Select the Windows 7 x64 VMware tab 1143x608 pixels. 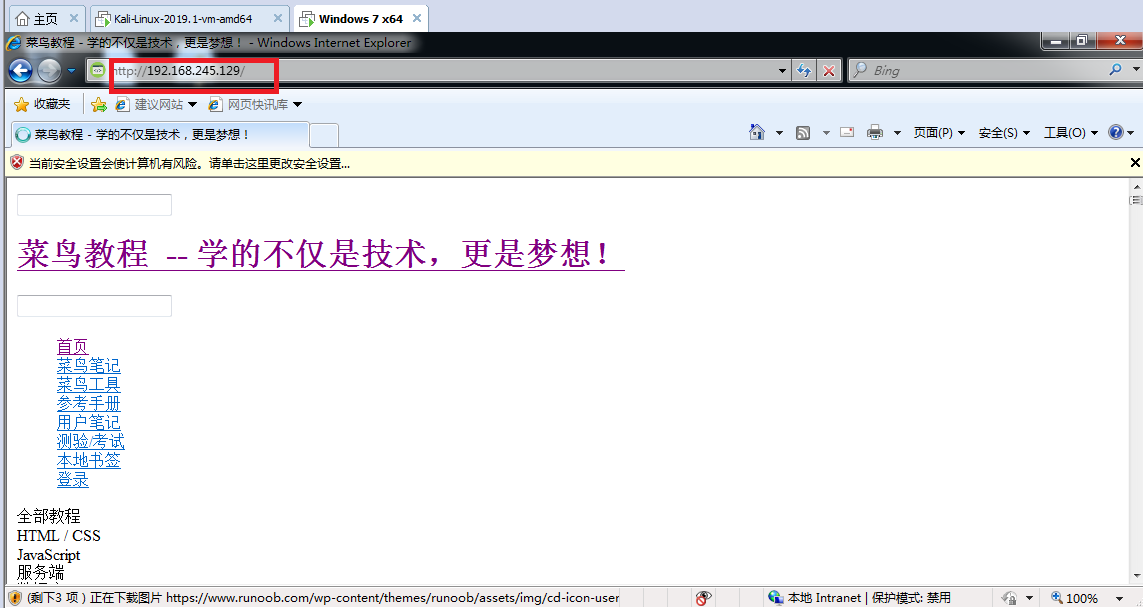pos(361,19)
